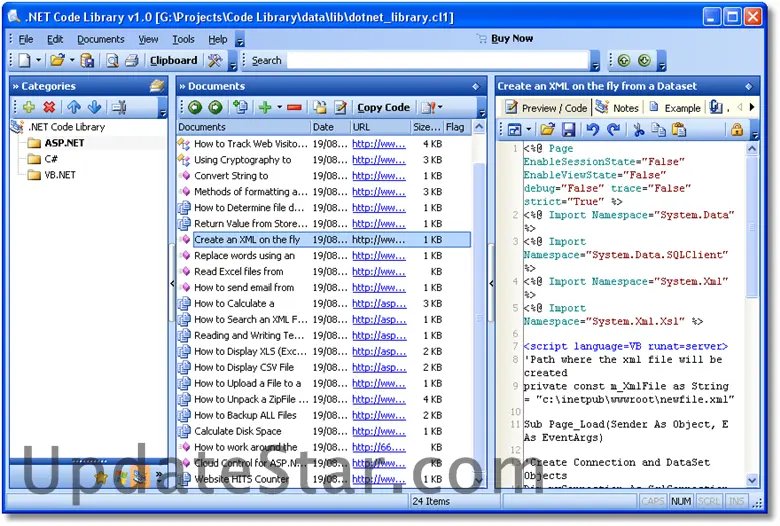Add a new category with green plus
This screenshot has height=526, width=780.
[x=29, y=107]
